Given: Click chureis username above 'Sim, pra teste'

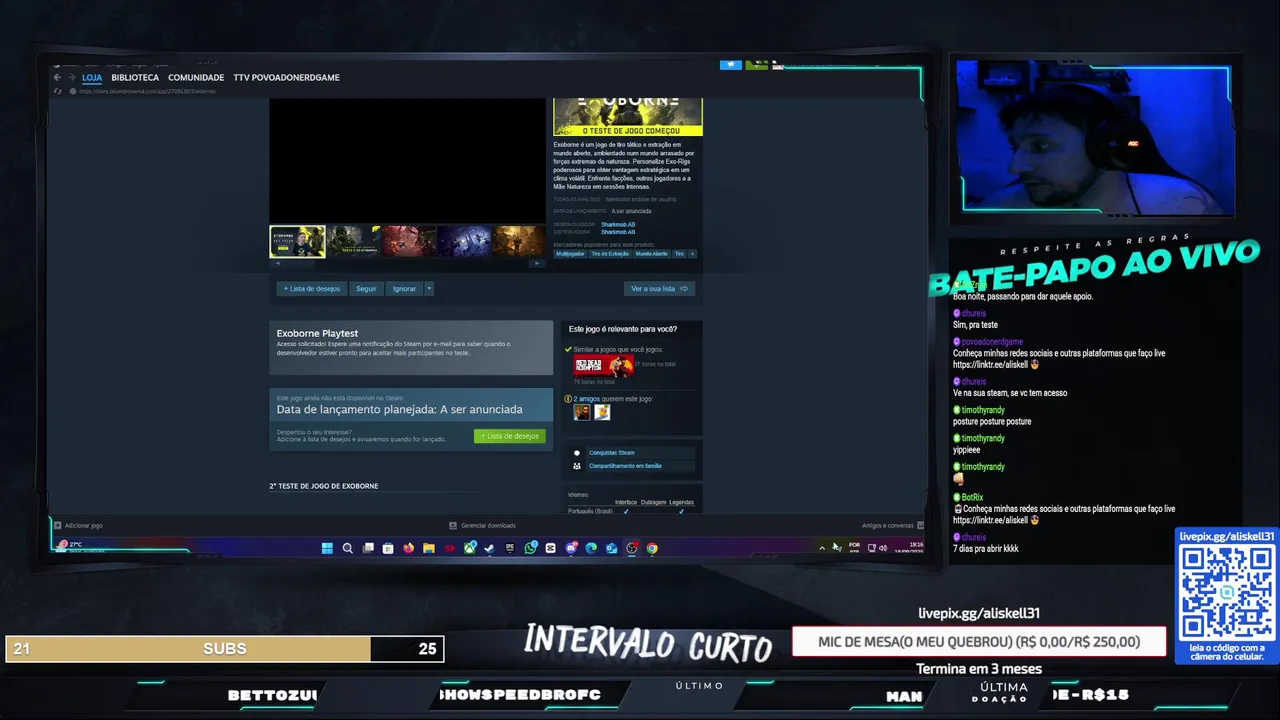Looking at the screenshot, I should click(x=974, y=314).
